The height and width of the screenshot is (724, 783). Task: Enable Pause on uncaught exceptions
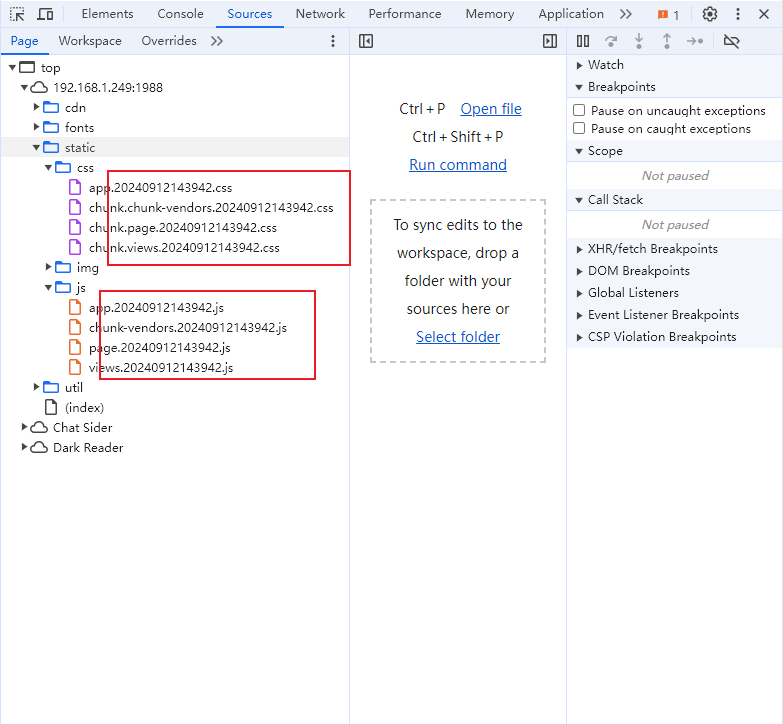(x=579, y=110)
